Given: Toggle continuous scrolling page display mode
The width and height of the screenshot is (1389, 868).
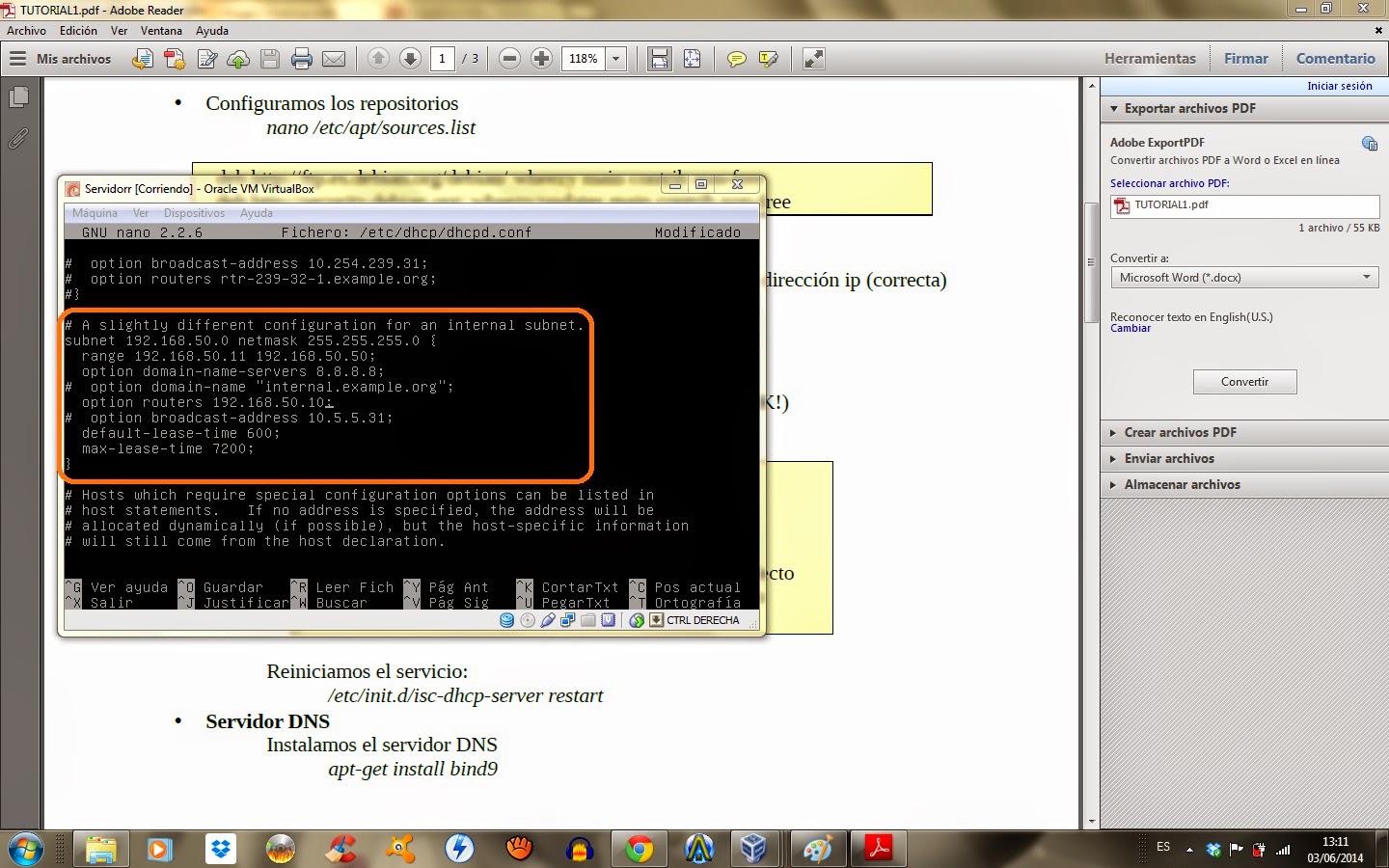Looking at the screenshot, I should point(659,59).
